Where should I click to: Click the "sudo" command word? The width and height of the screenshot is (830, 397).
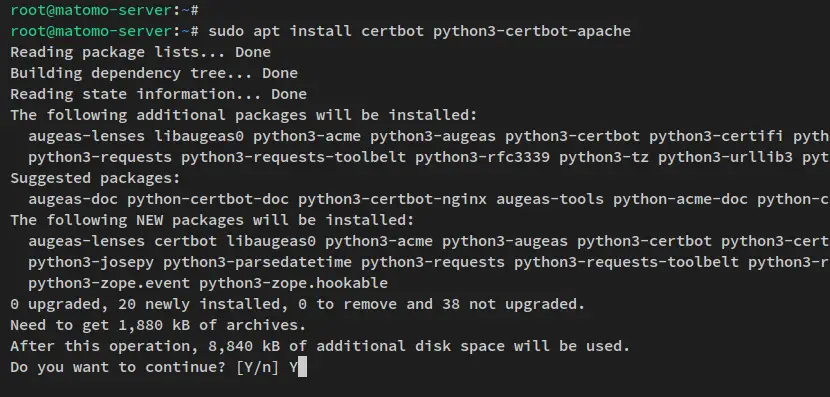tap(226, 31)
